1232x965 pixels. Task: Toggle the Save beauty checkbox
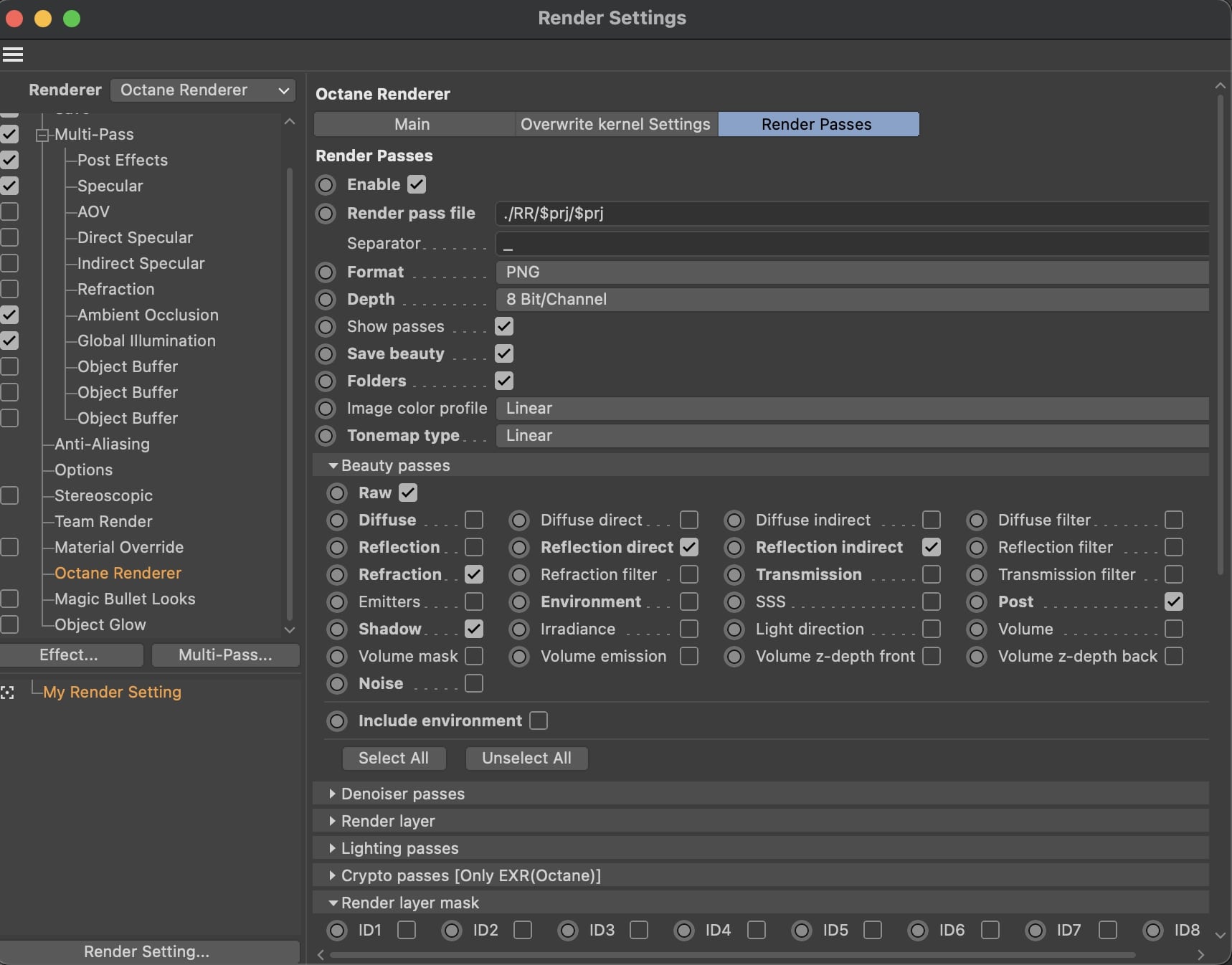504,353
